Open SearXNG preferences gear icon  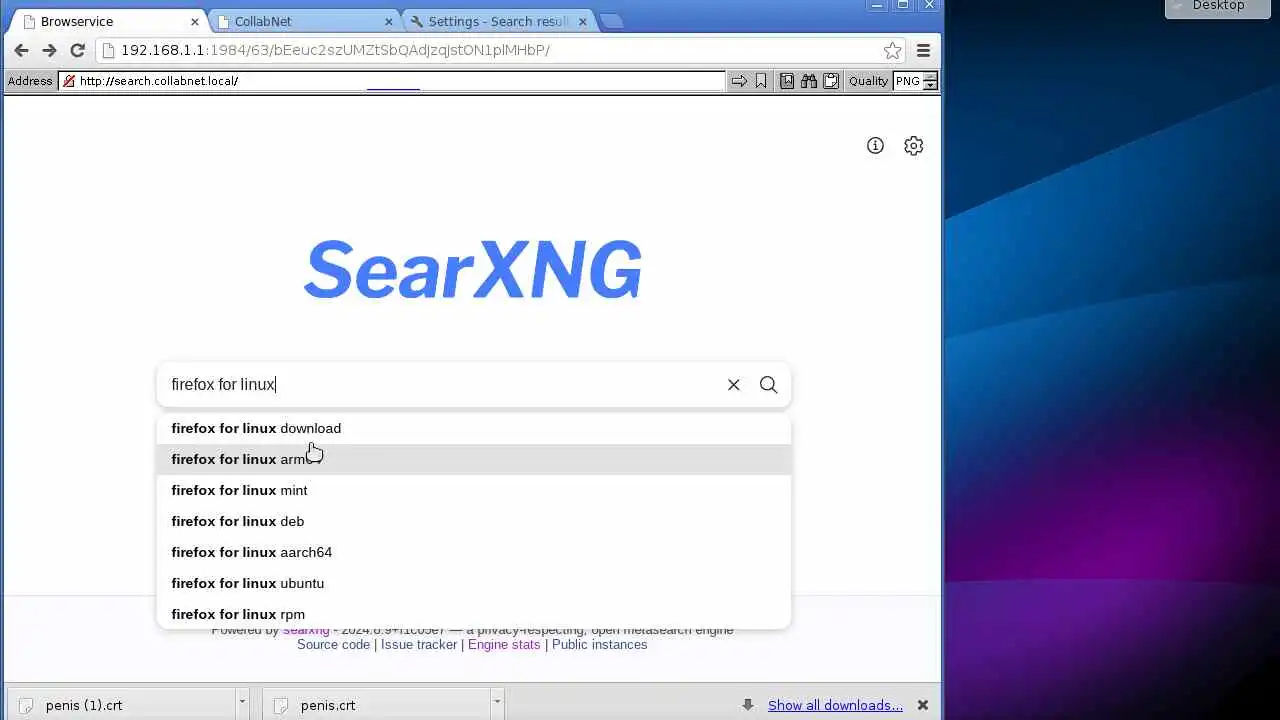[913, 146]
